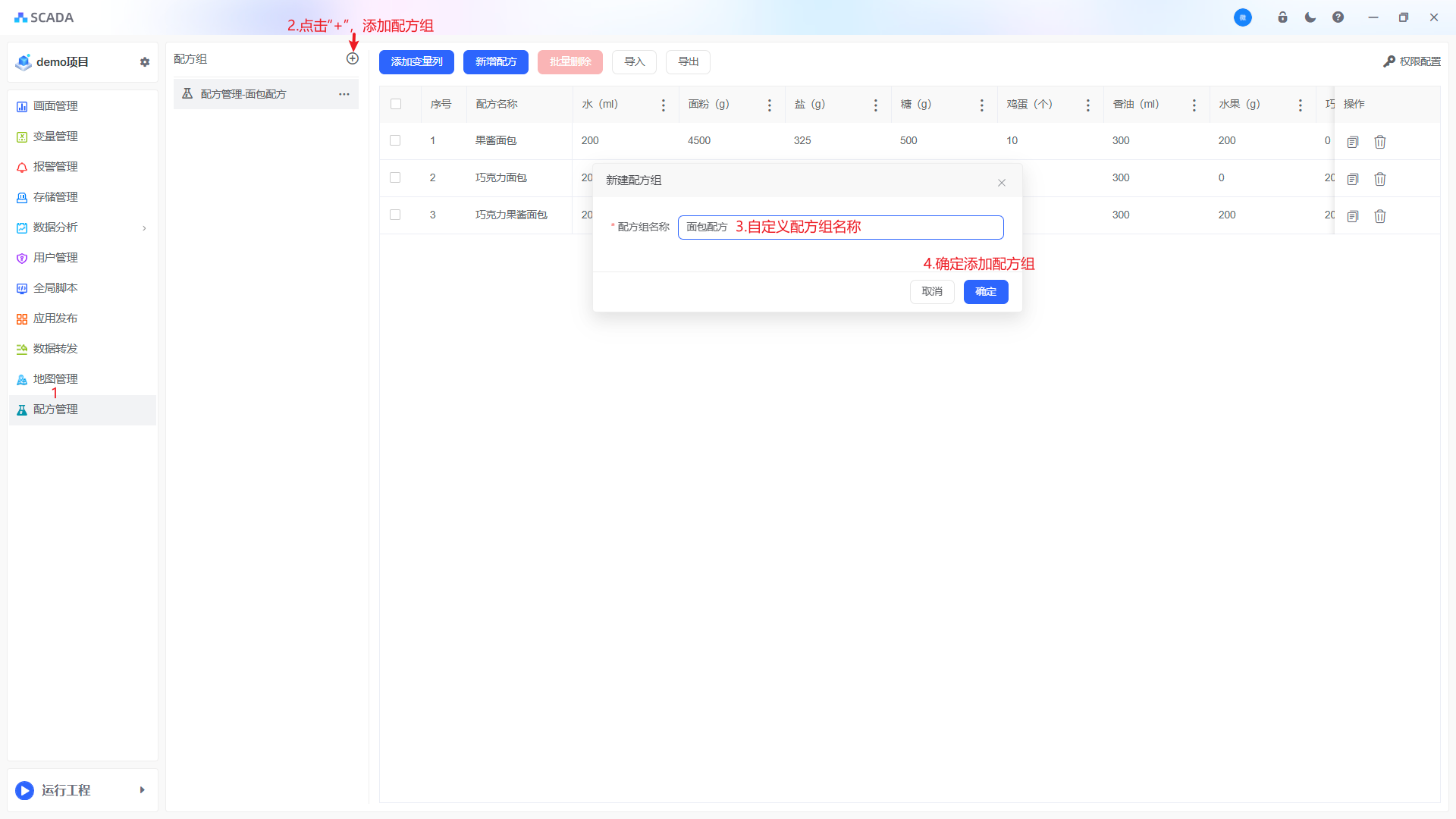Check the select-all header checkbox
Screen dimensions: 1456x819
coord(396,104)
